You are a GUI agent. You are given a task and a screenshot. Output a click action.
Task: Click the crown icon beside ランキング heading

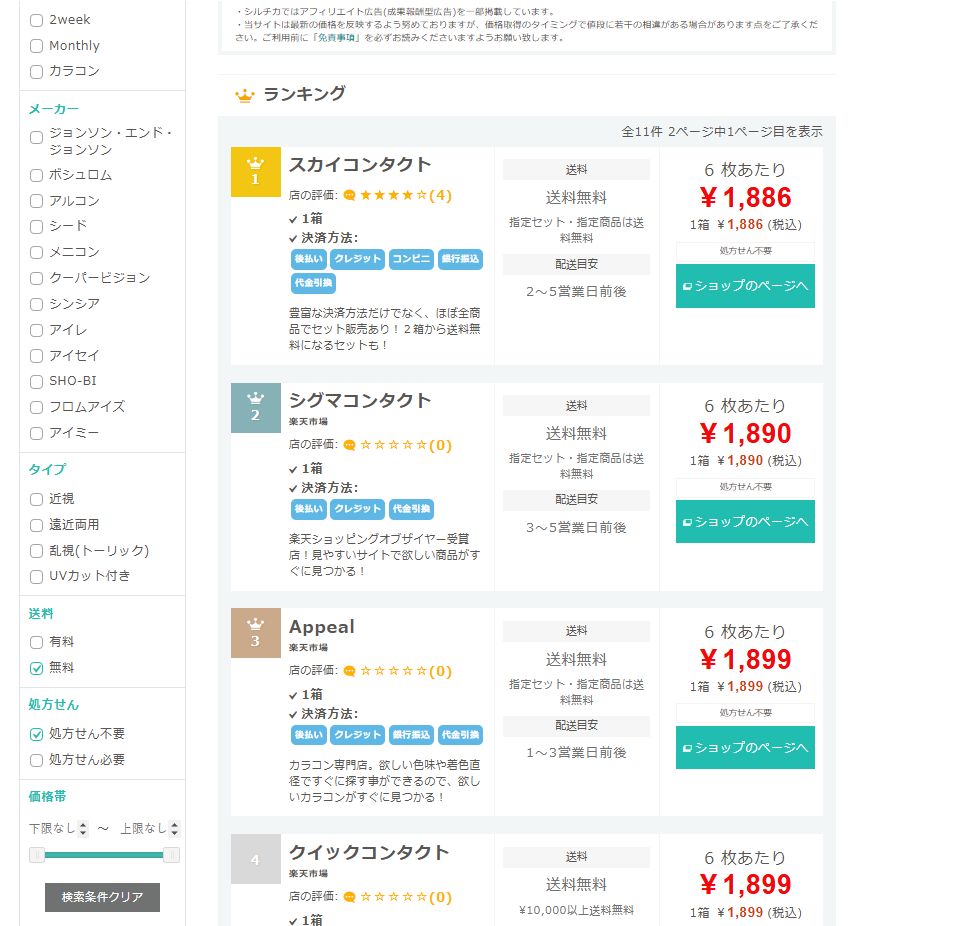point(244,96)
